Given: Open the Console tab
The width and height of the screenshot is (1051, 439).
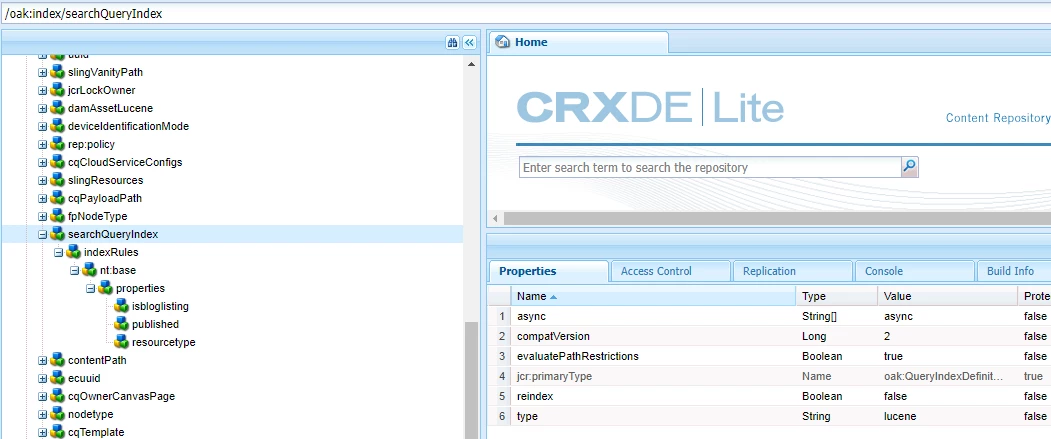Looking at the screenshot, I should click(x=915, y=271).
